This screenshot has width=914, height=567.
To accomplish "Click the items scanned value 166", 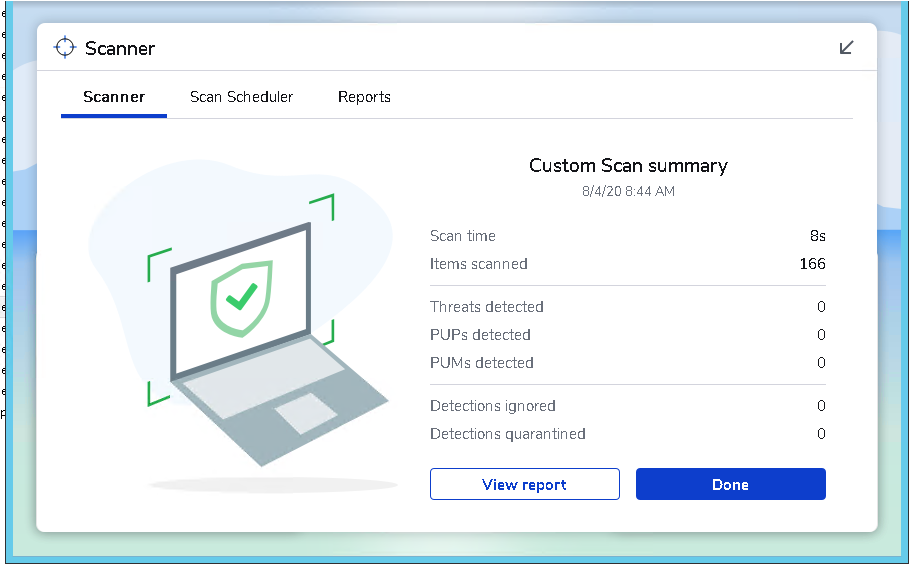I will [813, 264].
